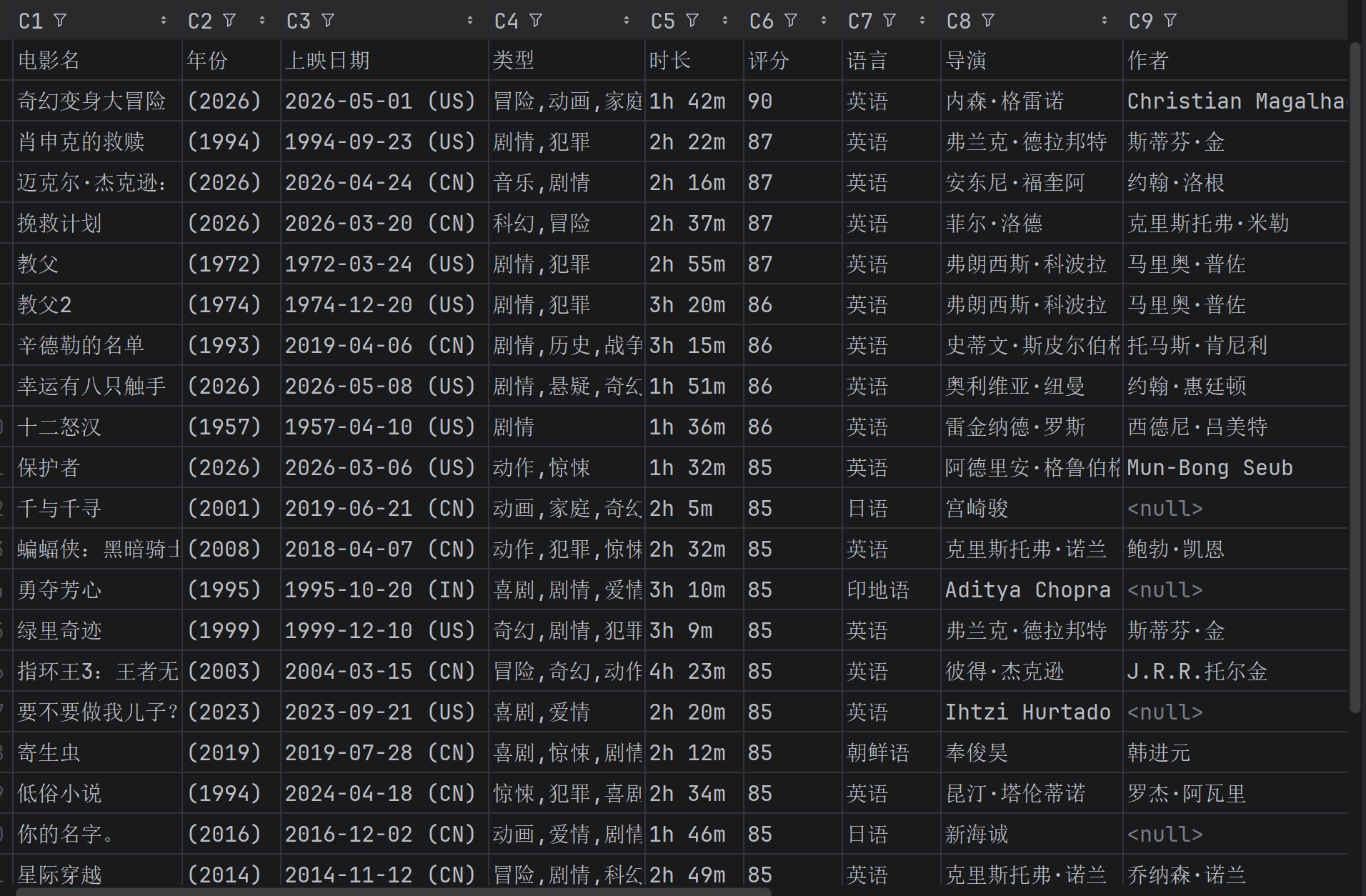Select duration cell '4h 23m'

click(x=694, y=671)
